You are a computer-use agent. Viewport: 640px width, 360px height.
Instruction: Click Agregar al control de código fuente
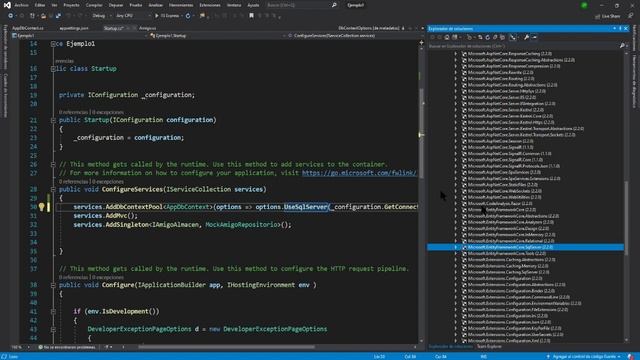[x=584, y=356]
